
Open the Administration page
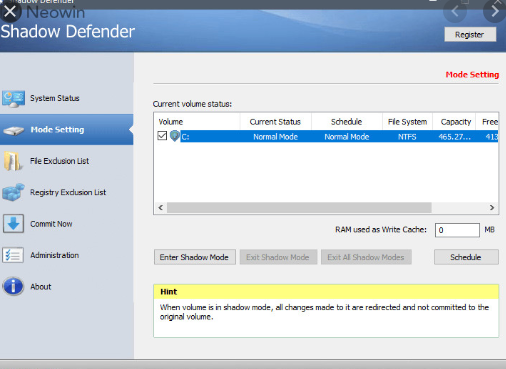tap(67, 255)
